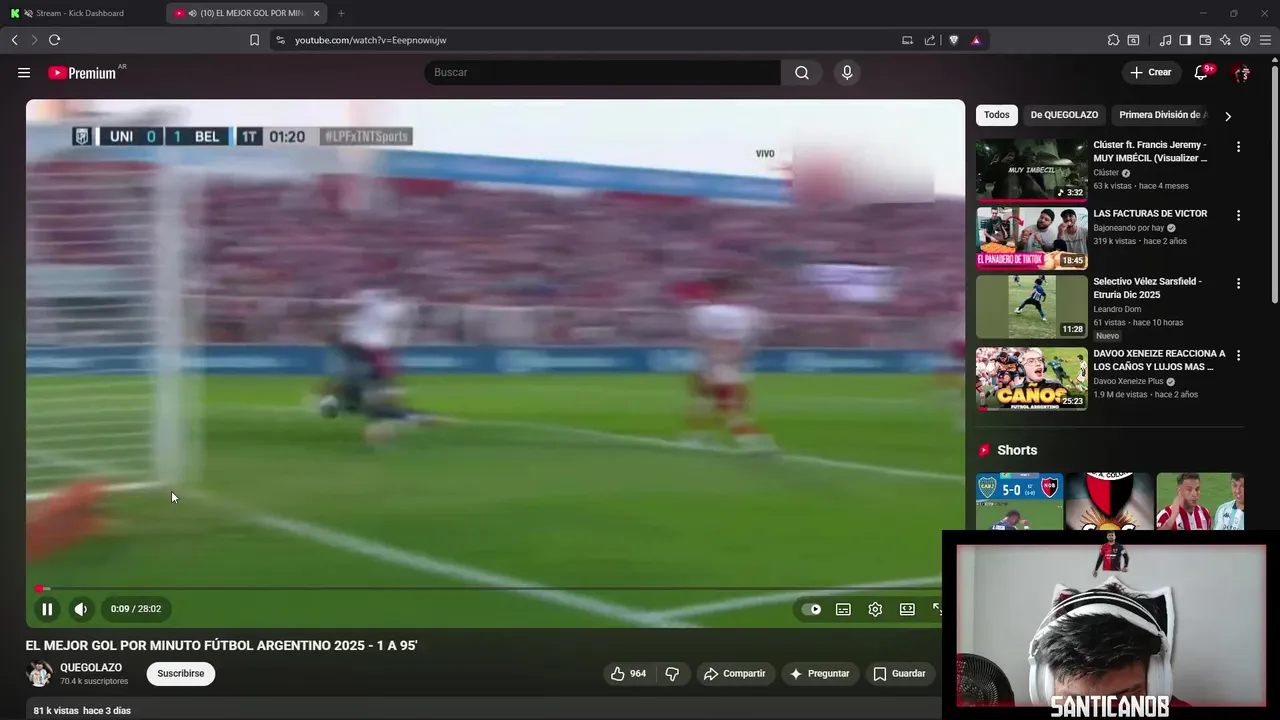Open Brave Shields lion icon

point(954,40)
